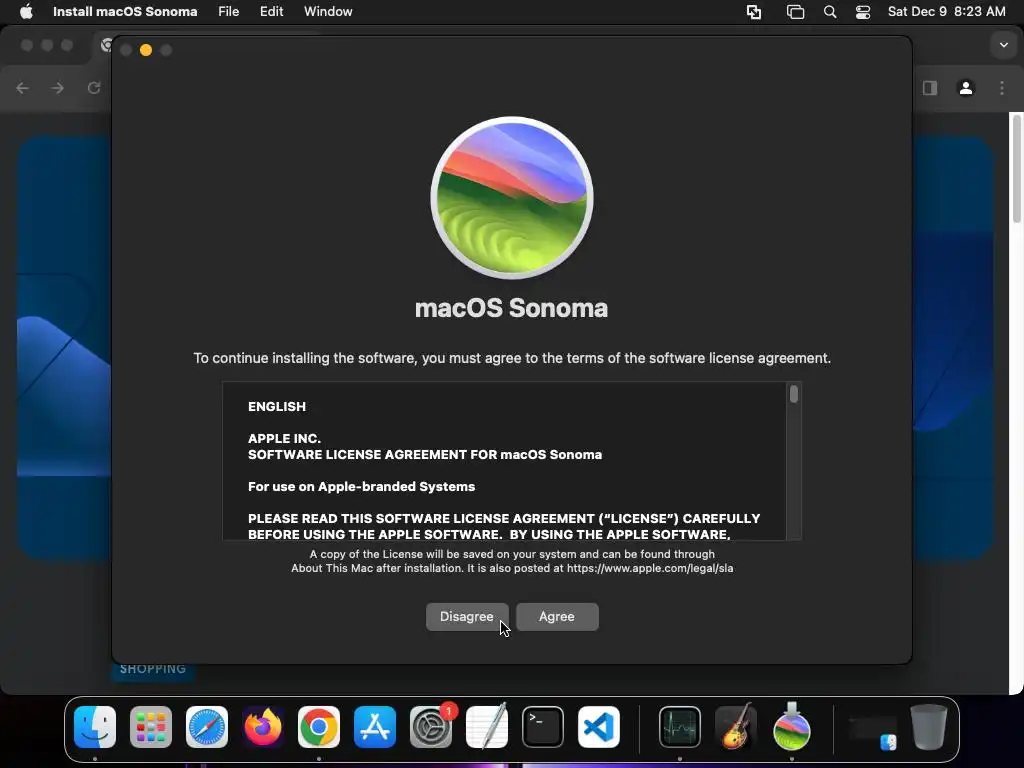Click the ENGLISH heading in license text

pyautogui.click(x=277, y=407)
